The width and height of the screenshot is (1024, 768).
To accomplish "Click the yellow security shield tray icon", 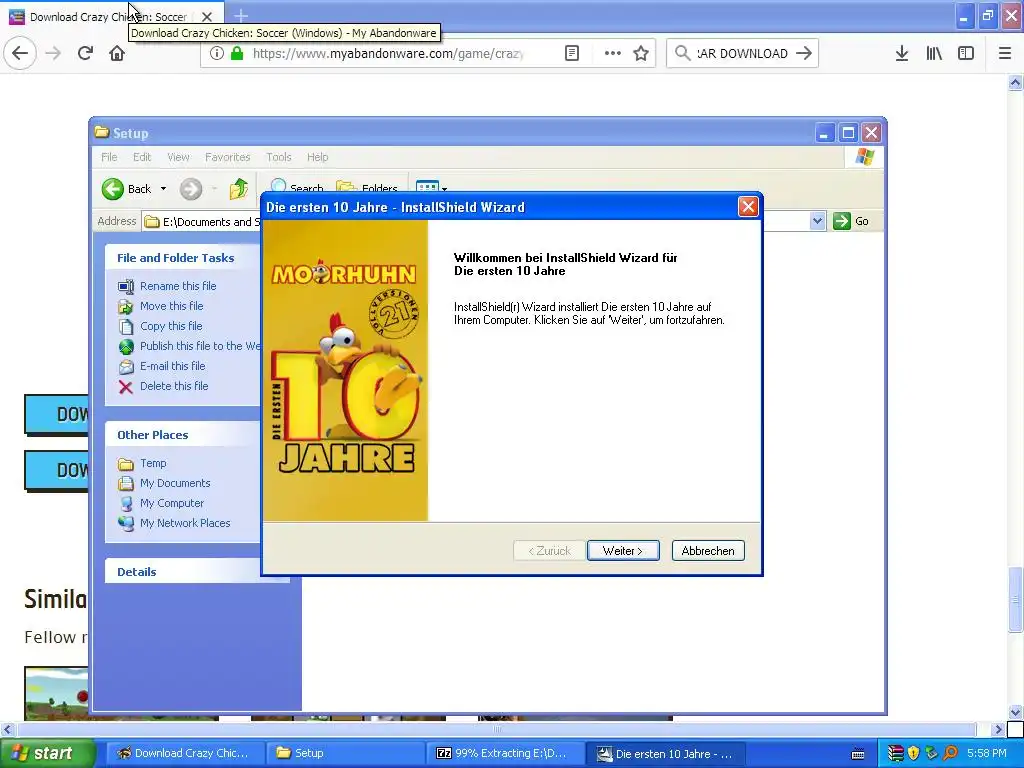I will 914,753.
